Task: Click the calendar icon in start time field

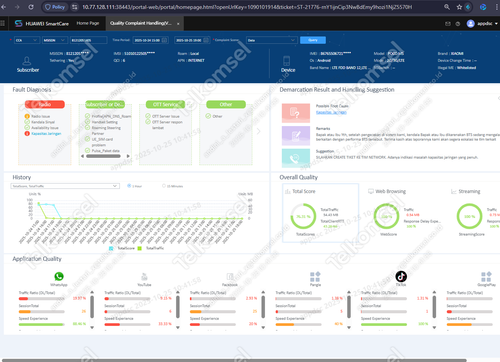Action: (x=164, y=40)
